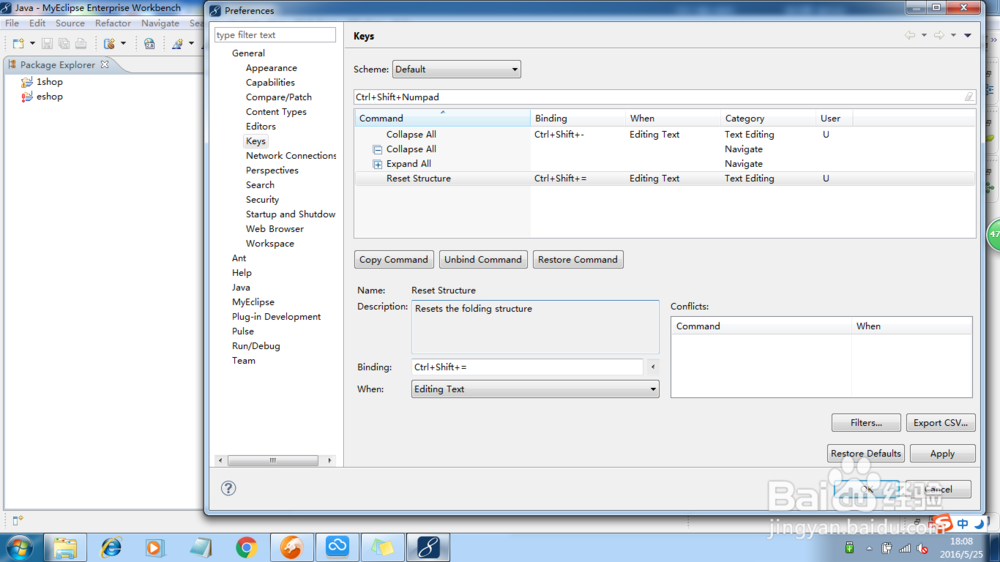
Task: Click the Filters... button
Action: [866, 423]
